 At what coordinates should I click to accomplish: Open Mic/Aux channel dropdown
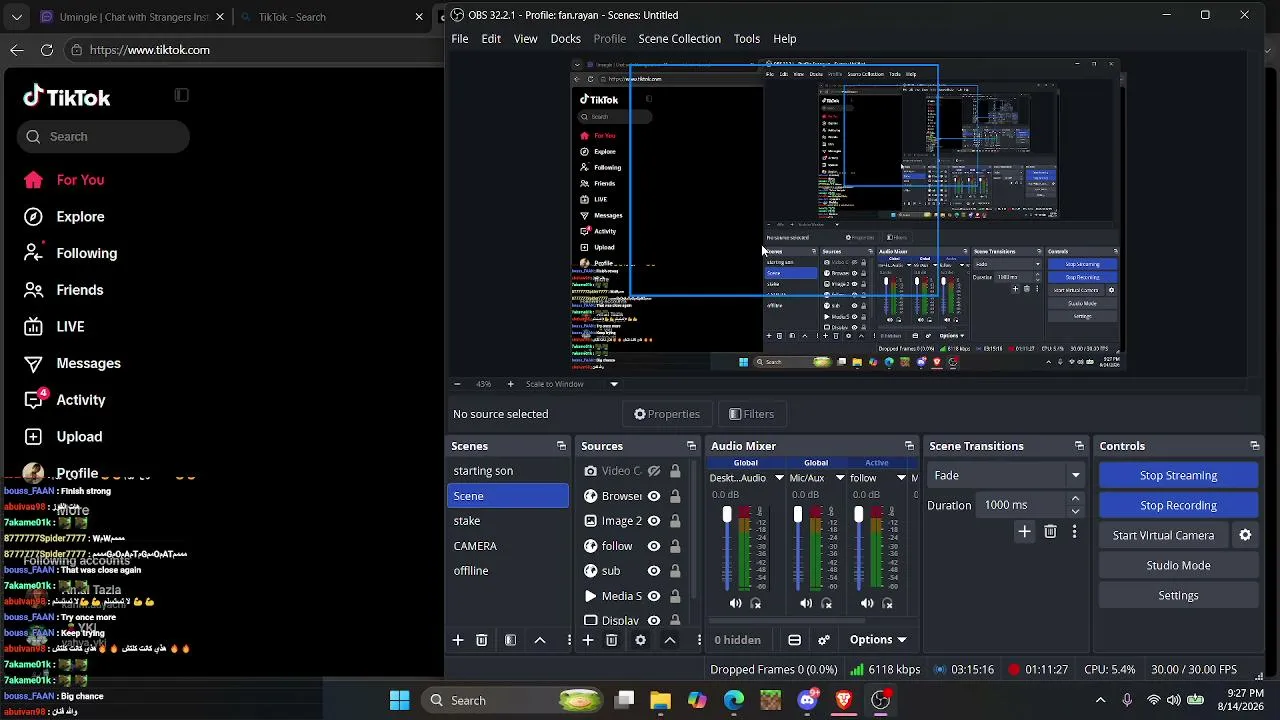[840, 478]
